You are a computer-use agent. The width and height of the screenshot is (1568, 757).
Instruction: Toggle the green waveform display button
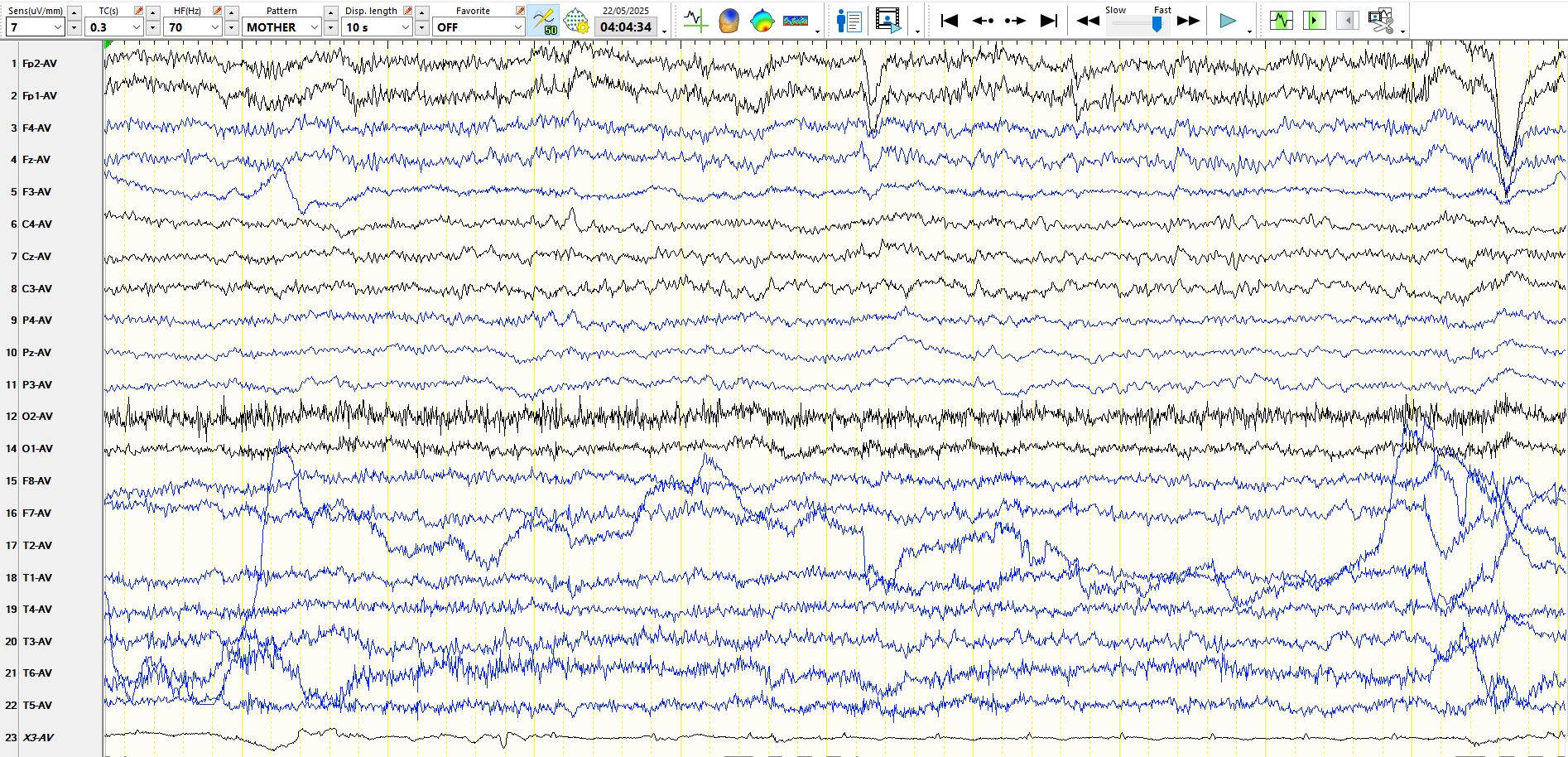(x=1281, y=20)
